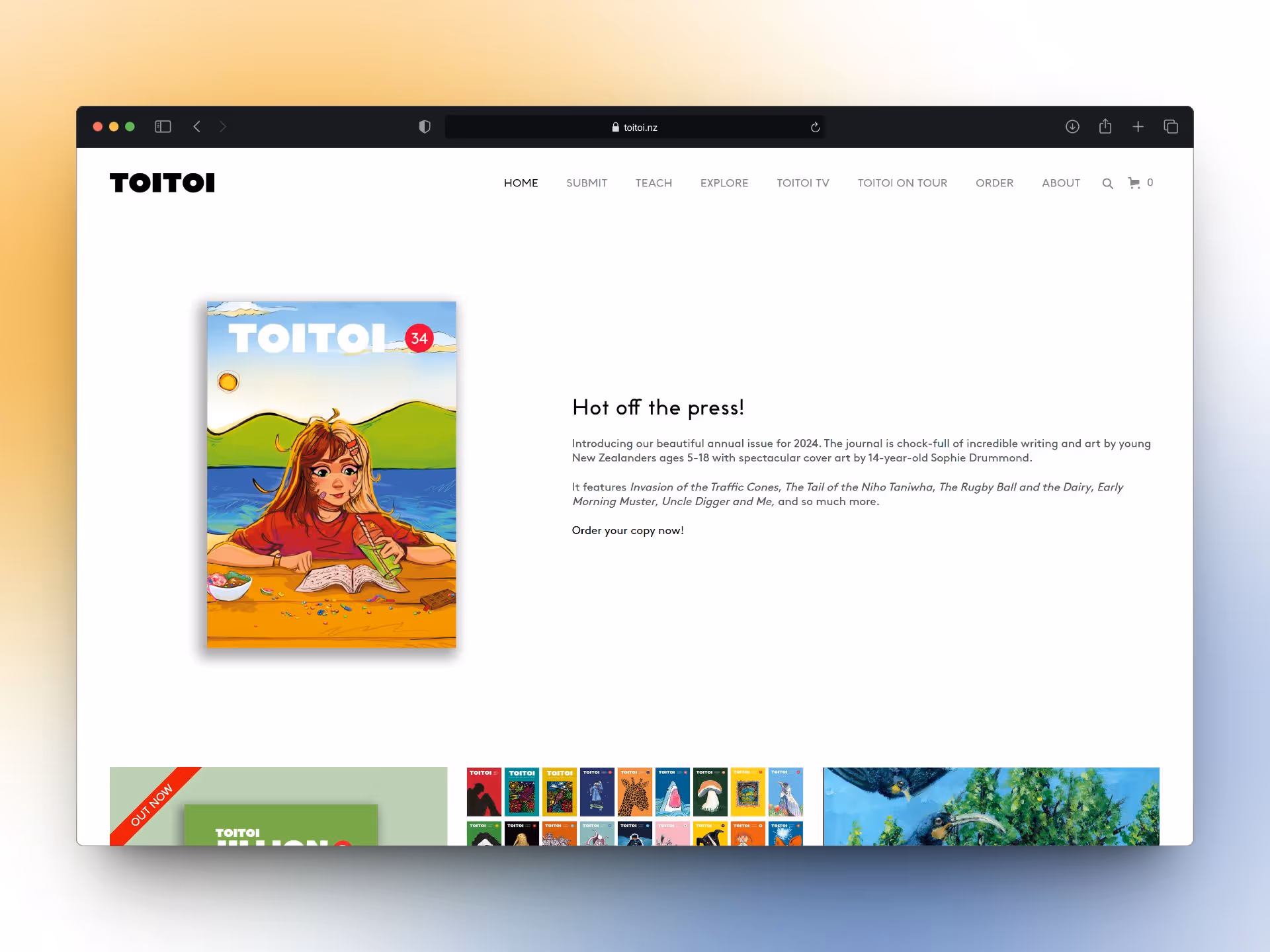Click the Toitoi 34 cover image
This screenshot has width=1270, height=952.
331,475
